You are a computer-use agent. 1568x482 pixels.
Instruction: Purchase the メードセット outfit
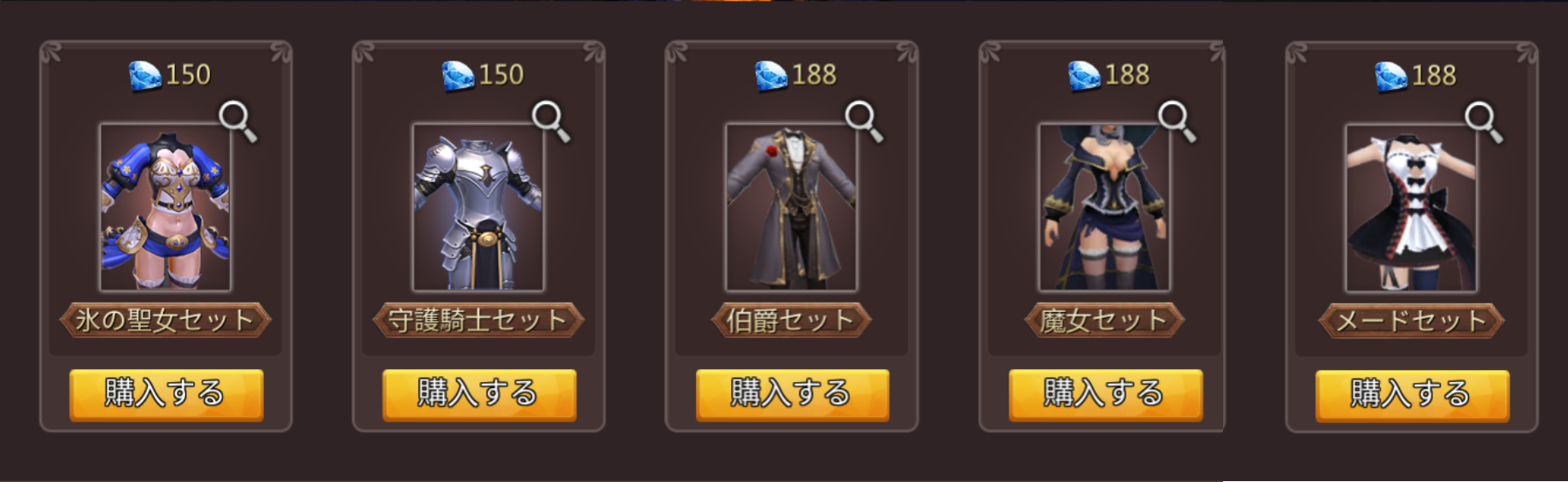[1413, 395]
